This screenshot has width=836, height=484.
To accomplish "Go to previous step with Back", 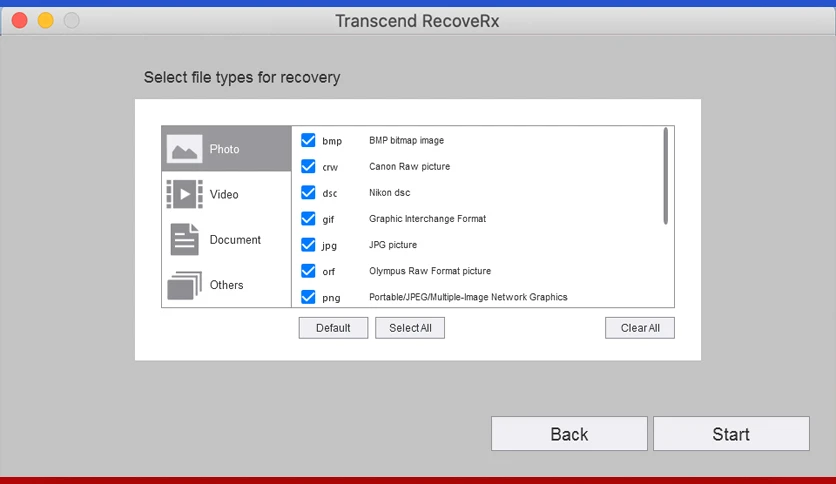I will click(x=569, y=434).
